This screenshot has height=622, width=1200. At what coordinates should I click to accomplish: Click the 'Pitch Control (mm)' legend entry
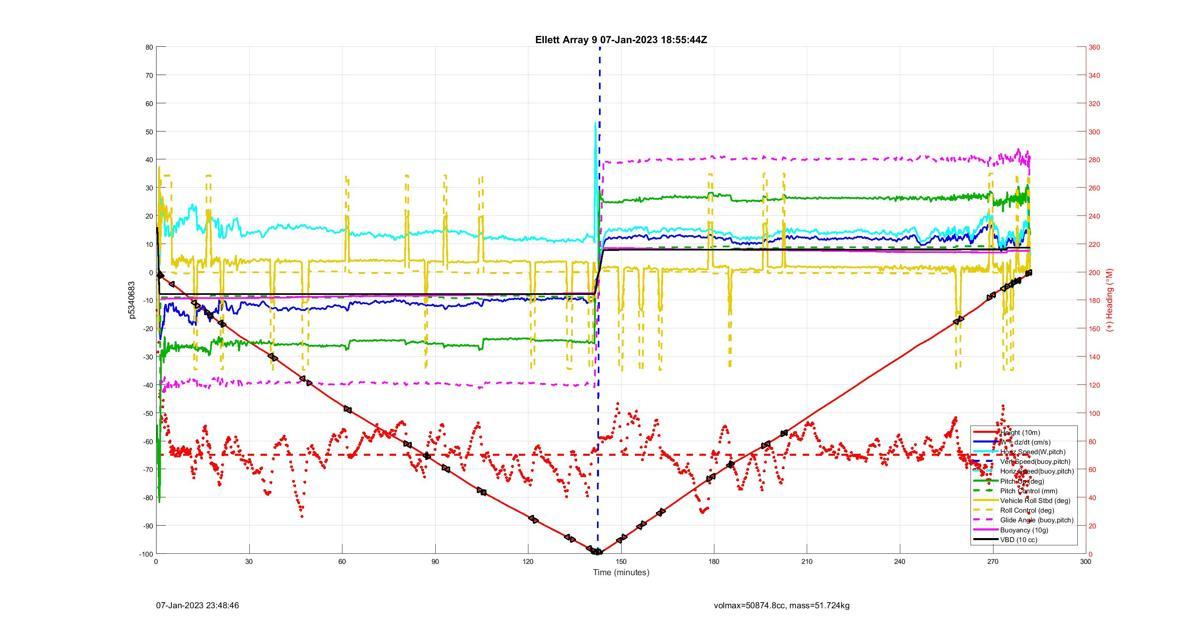1031,491
